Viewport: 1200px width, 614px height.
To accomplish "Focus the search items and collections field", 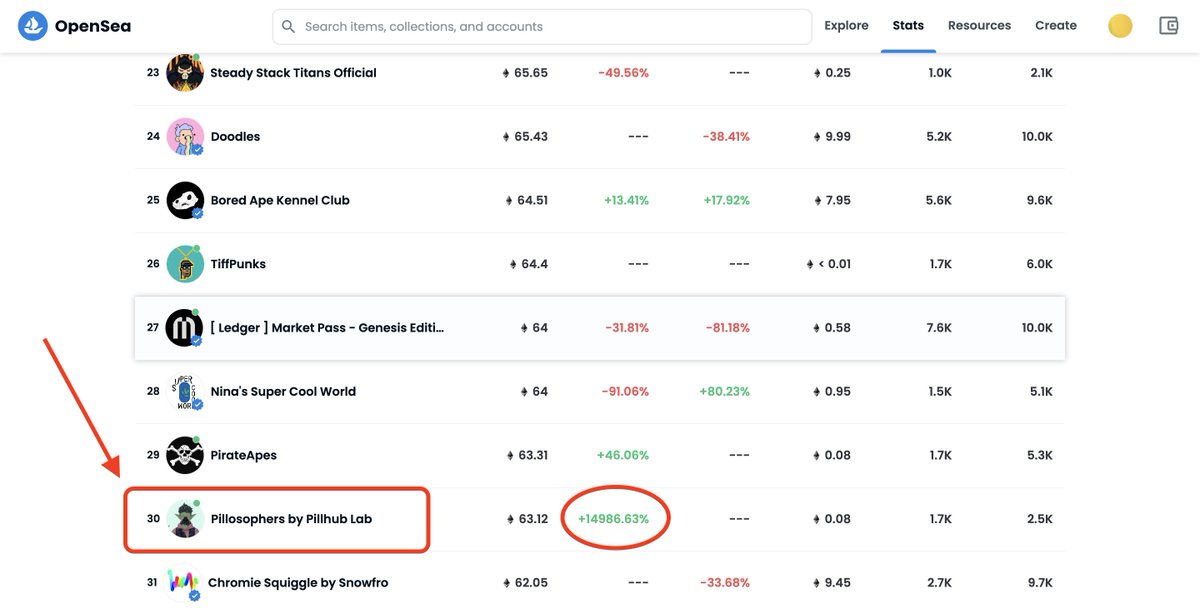I will point(542,27).
